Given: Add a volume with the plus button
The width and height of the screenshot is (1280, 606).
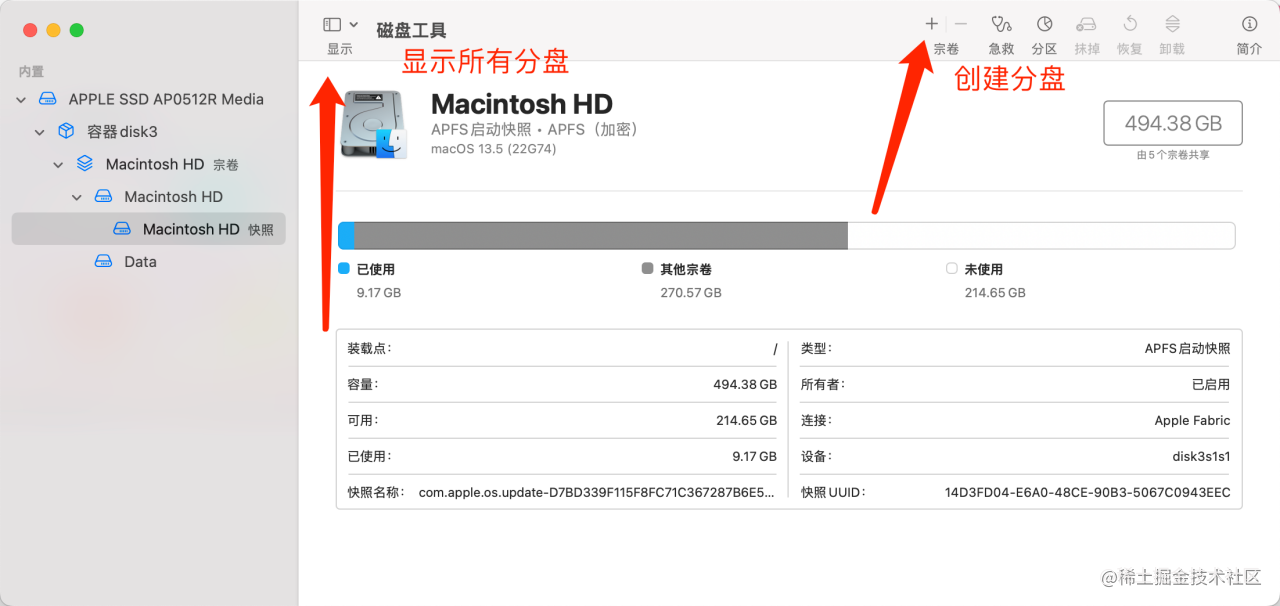Looking at the screenshot, I should tap(931, 24).
